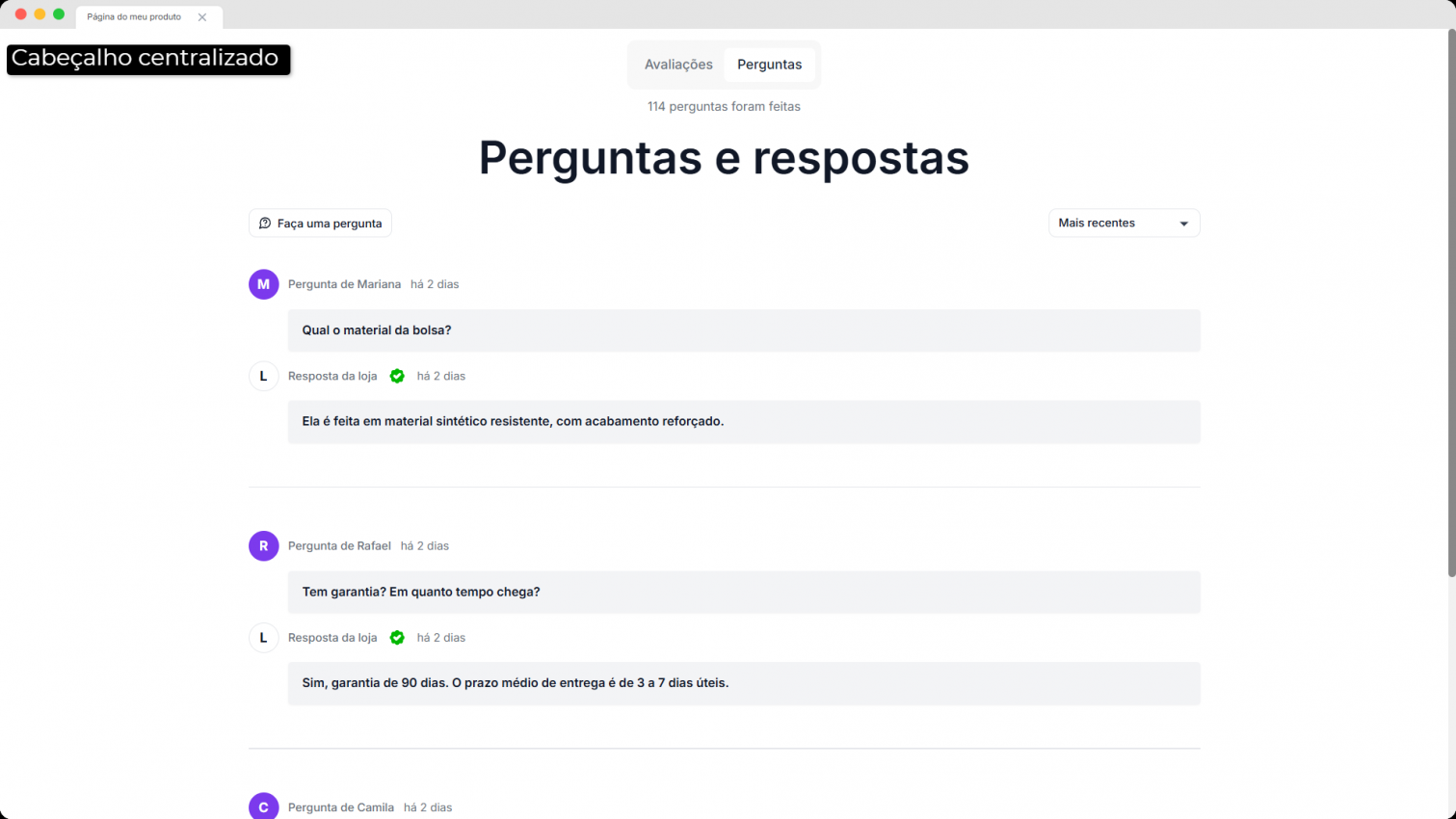The width and height of the screenshot is (1456, 819).
Task: Click the Pergunta de Rafael label
Action: coord(339,545)
